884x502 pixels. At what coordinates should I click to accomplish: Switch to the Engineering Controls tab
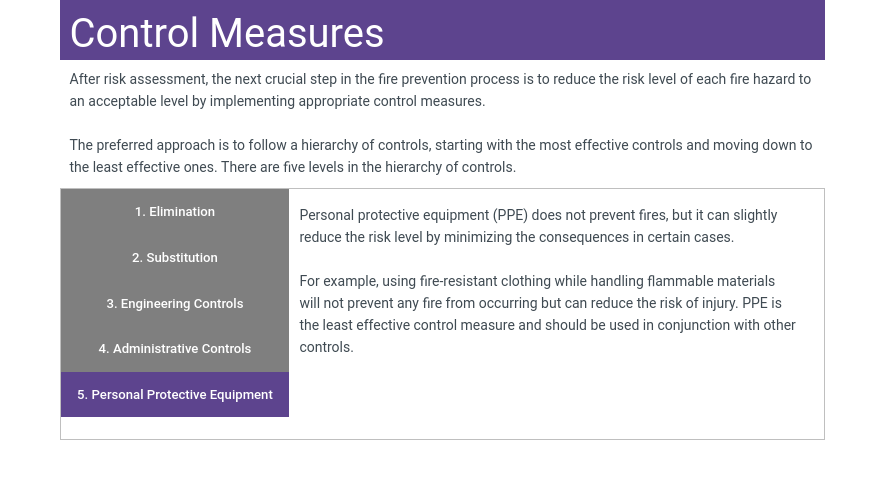pos(175,304)
